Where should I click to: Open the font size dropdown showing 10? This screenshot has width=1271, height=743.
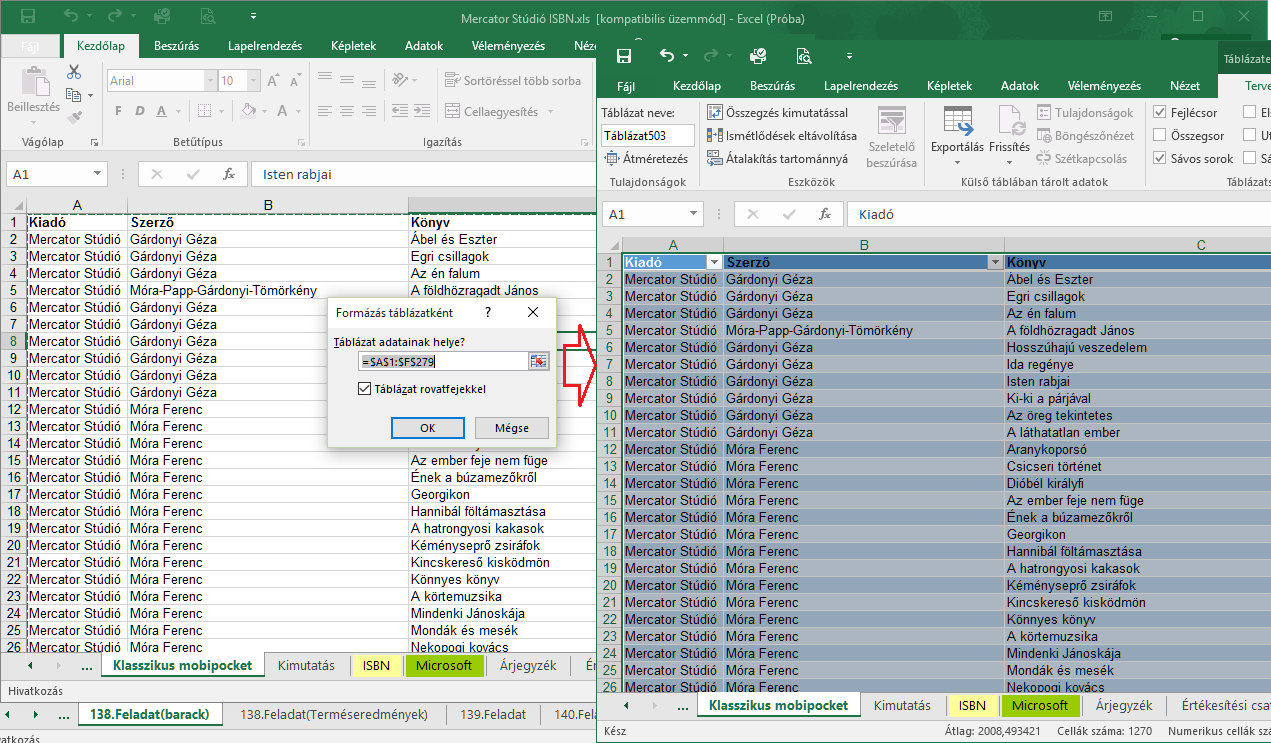pos(253,81)
